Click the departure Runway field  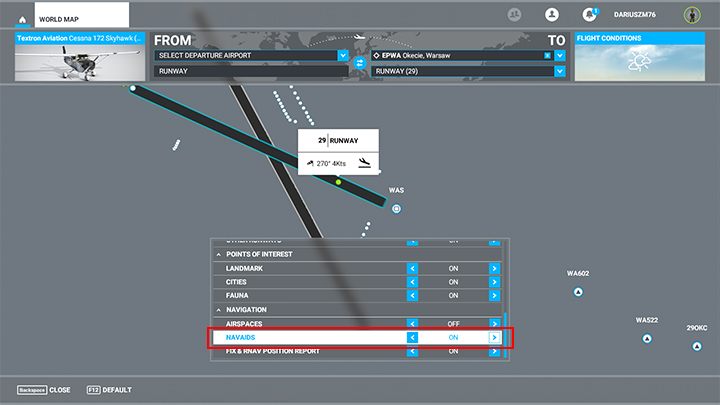click(x=251, y=71)
